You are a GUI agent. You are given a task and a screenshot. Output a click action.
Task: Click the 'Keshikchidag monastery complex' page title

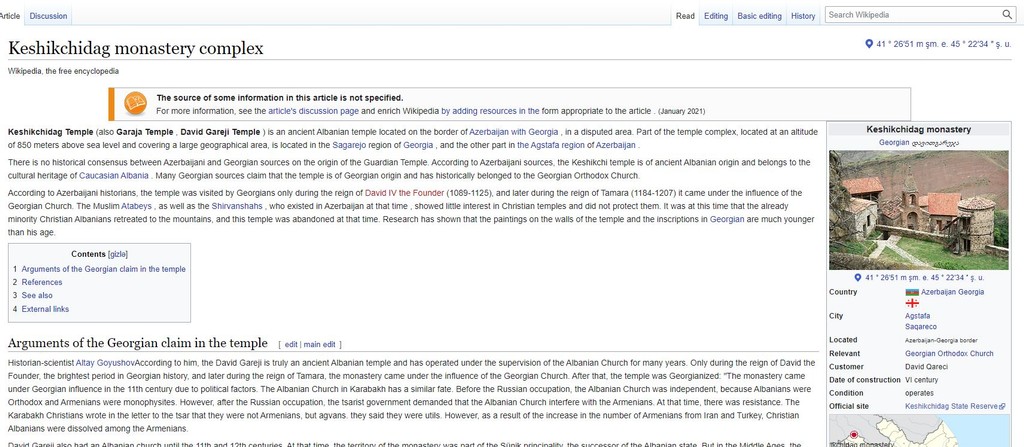pos(136,48)
